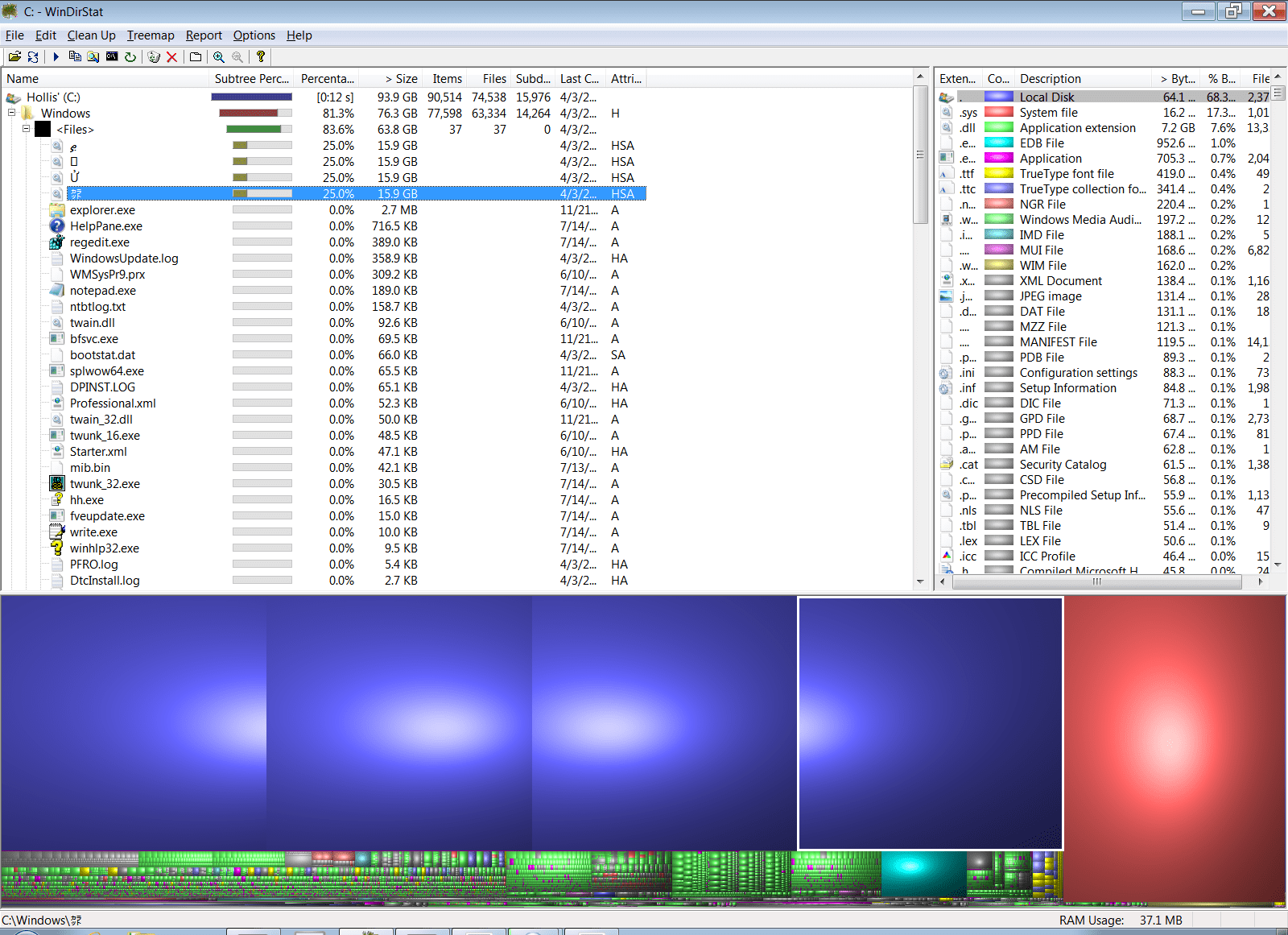The image size is (1288, 935).
Task: Select the .dll Application extension color swatch
Action: click(x=998, y=127)
